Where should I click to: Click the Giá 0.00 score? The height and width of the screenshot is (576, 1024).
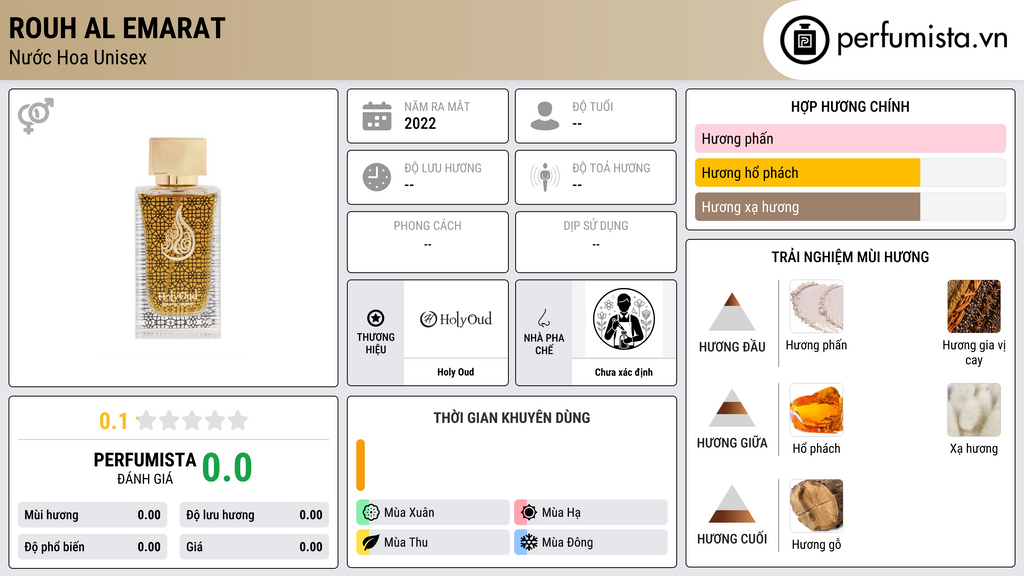(254, 547)
